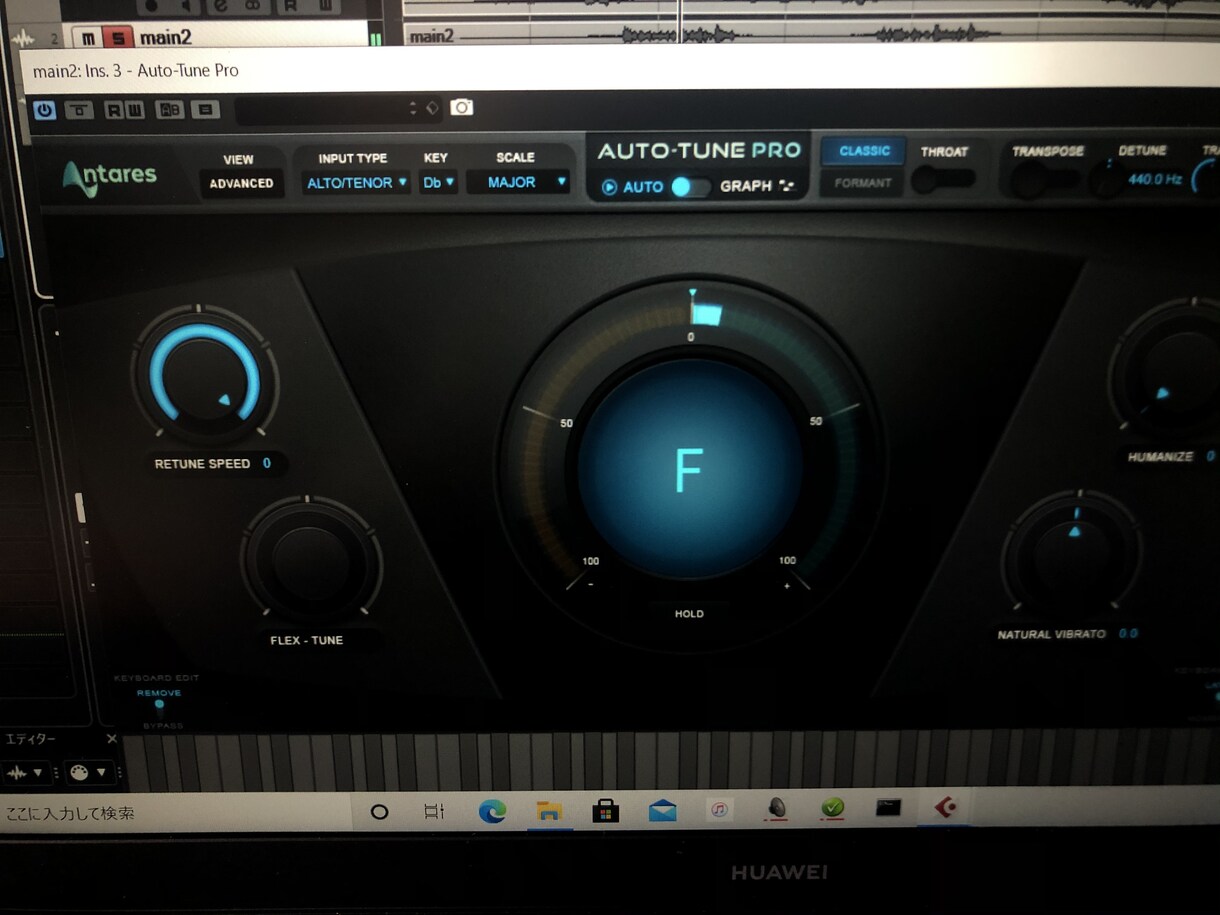
Task: Click the diamond preset management icon
Action: [x=432, y=108]
